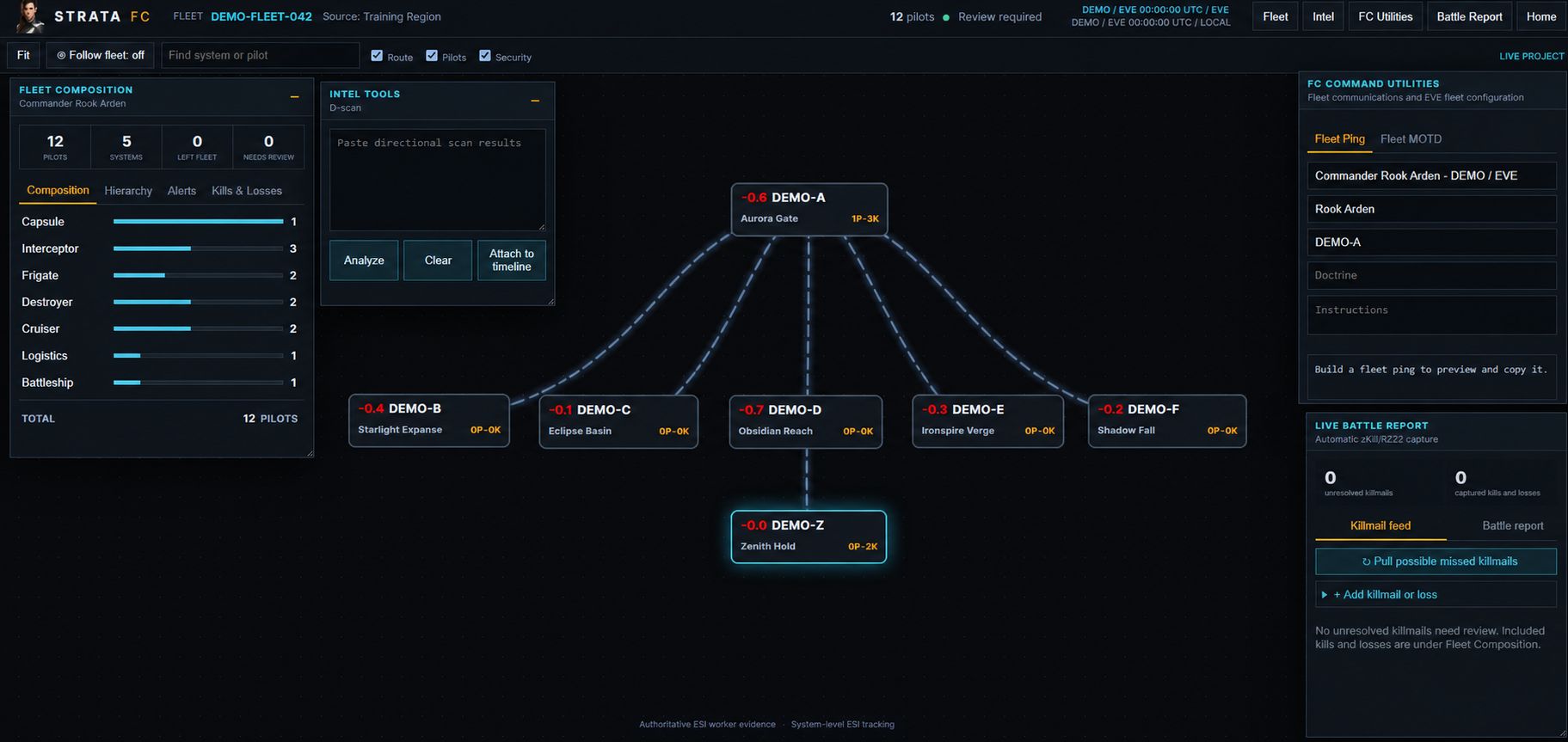Click the Clear button
Screen dimensions: 1568x742
pyautogui.click(x=438, y=260)
